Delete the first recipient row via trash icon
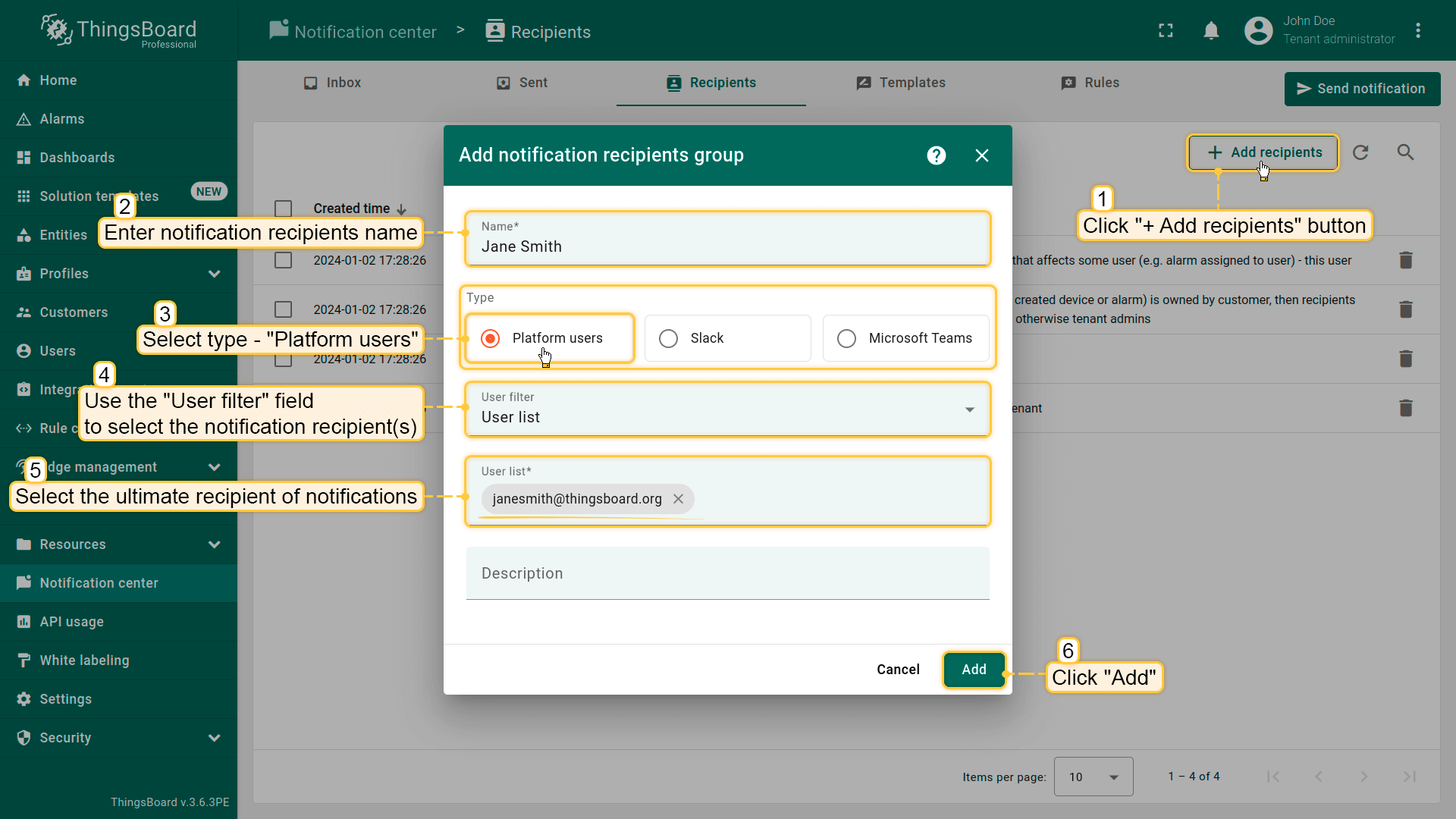 [1405, 260]
